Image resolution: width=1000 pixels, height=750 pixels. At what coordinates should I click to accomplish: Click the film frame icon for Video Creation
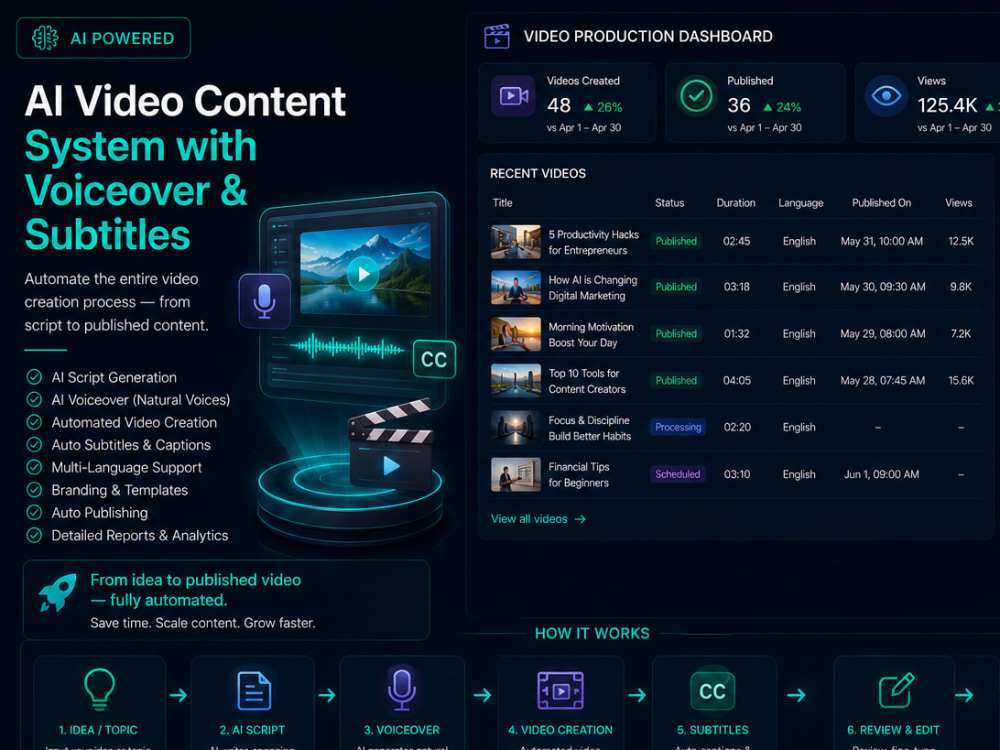561,691
